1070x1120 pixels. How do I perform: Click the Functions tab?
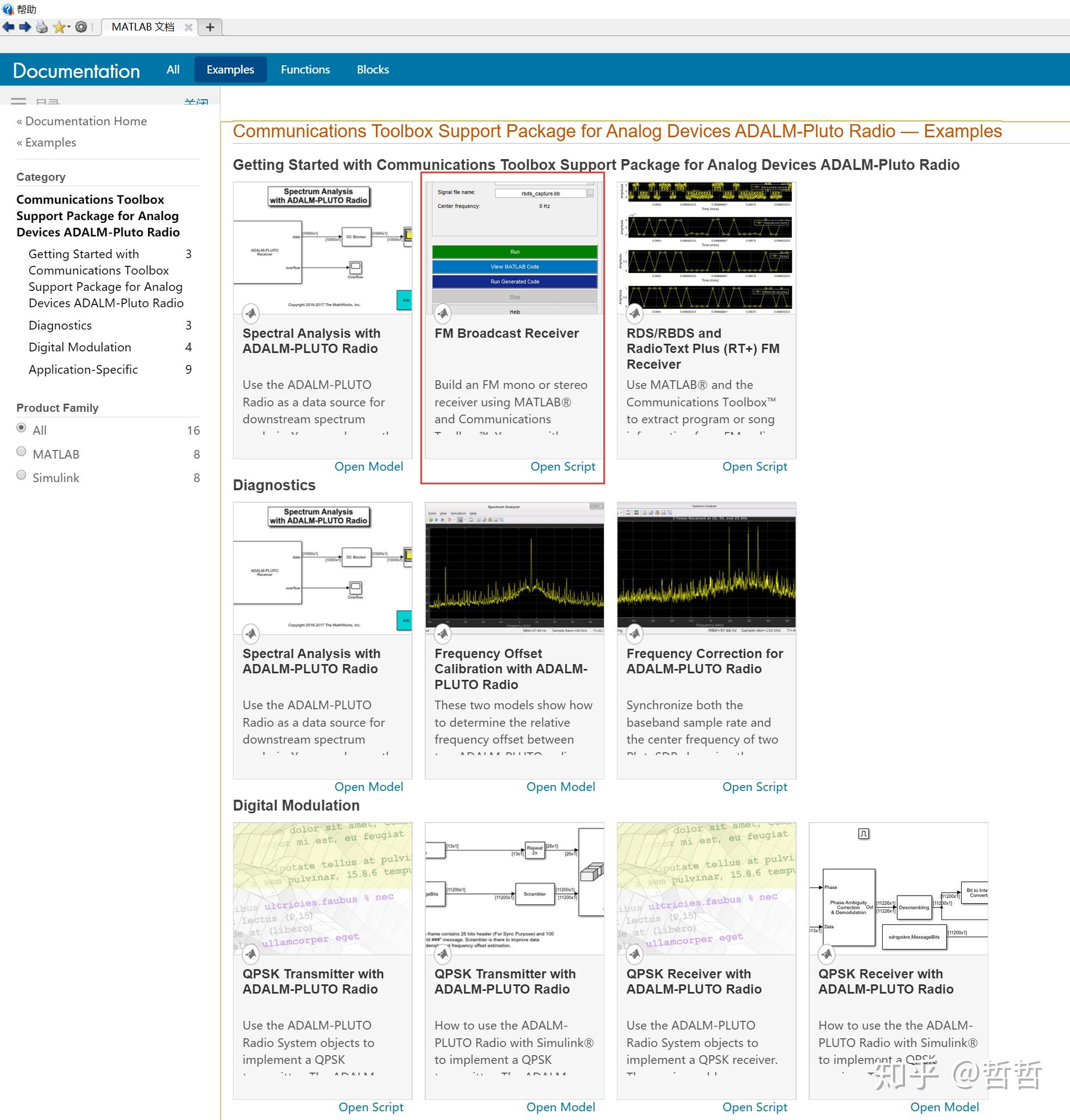coord(306,69)
